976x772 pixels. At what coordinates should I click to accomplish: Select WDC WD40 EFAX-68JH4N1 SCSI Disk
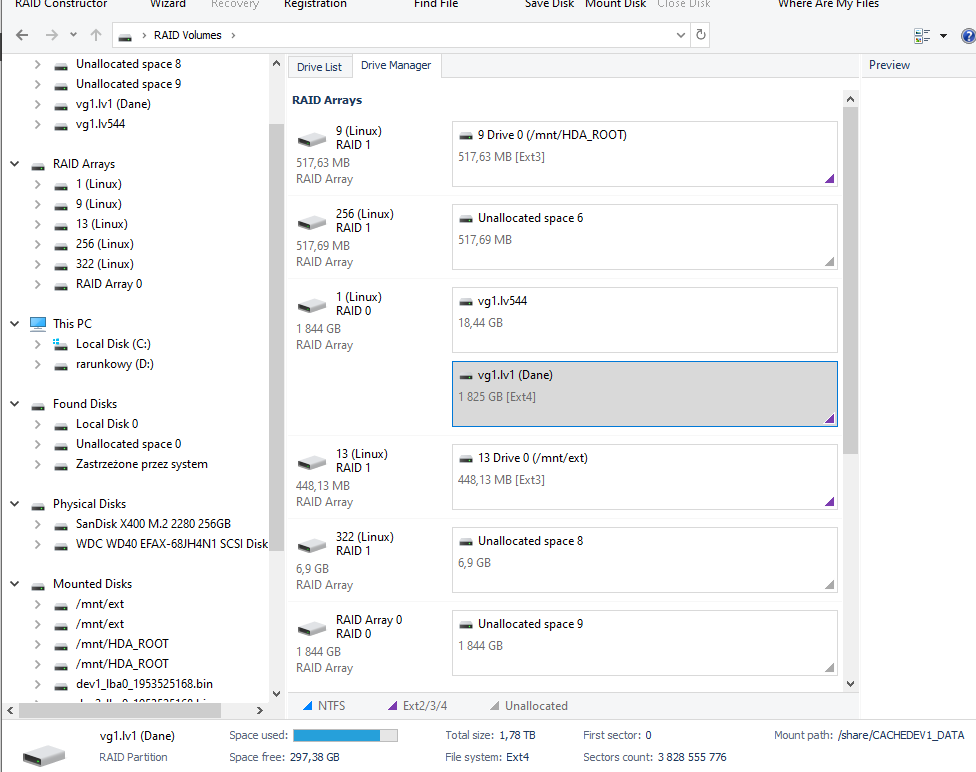coord(172,544)
